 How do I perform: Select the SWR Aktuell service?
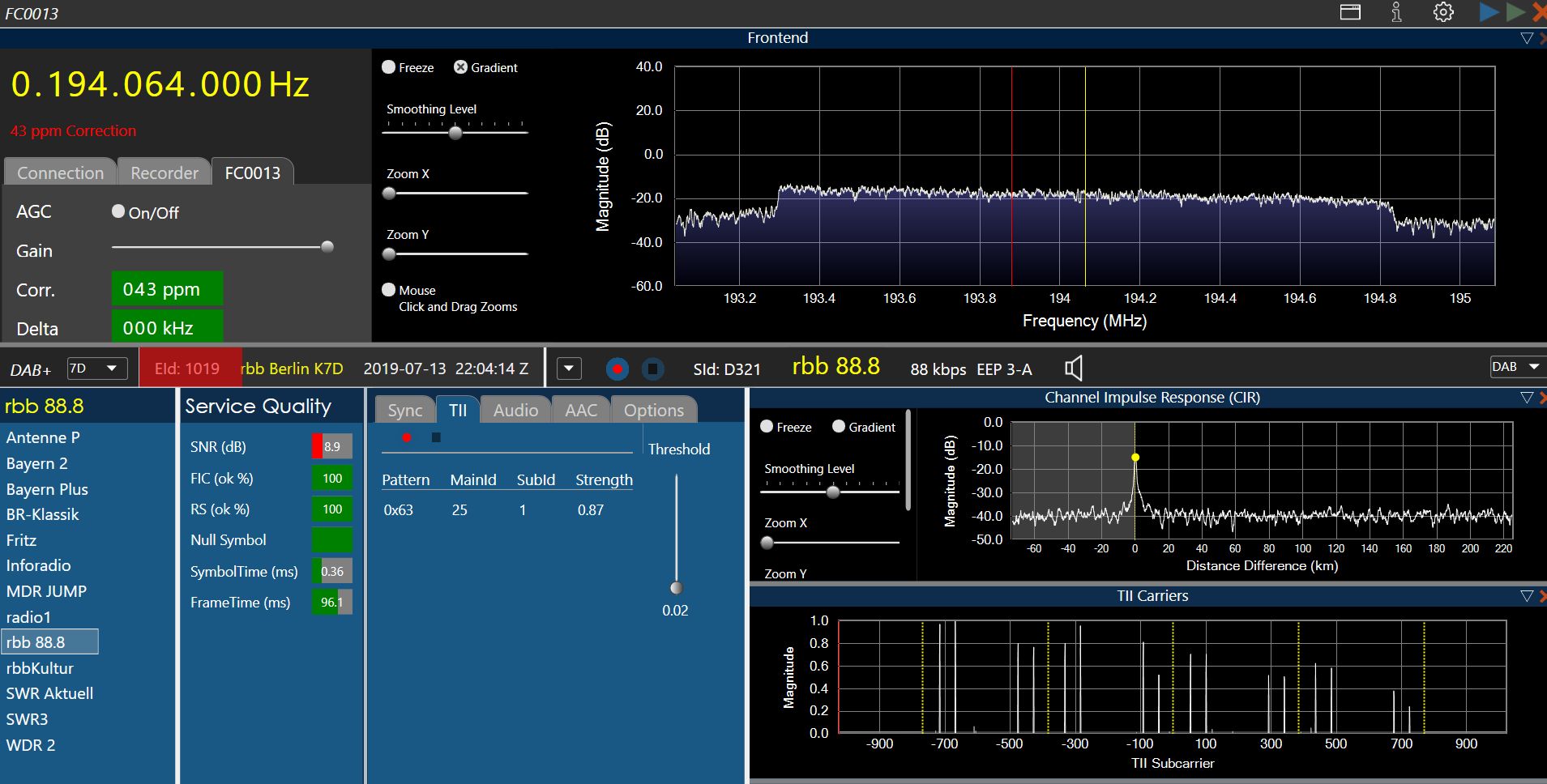click(49, 693)
